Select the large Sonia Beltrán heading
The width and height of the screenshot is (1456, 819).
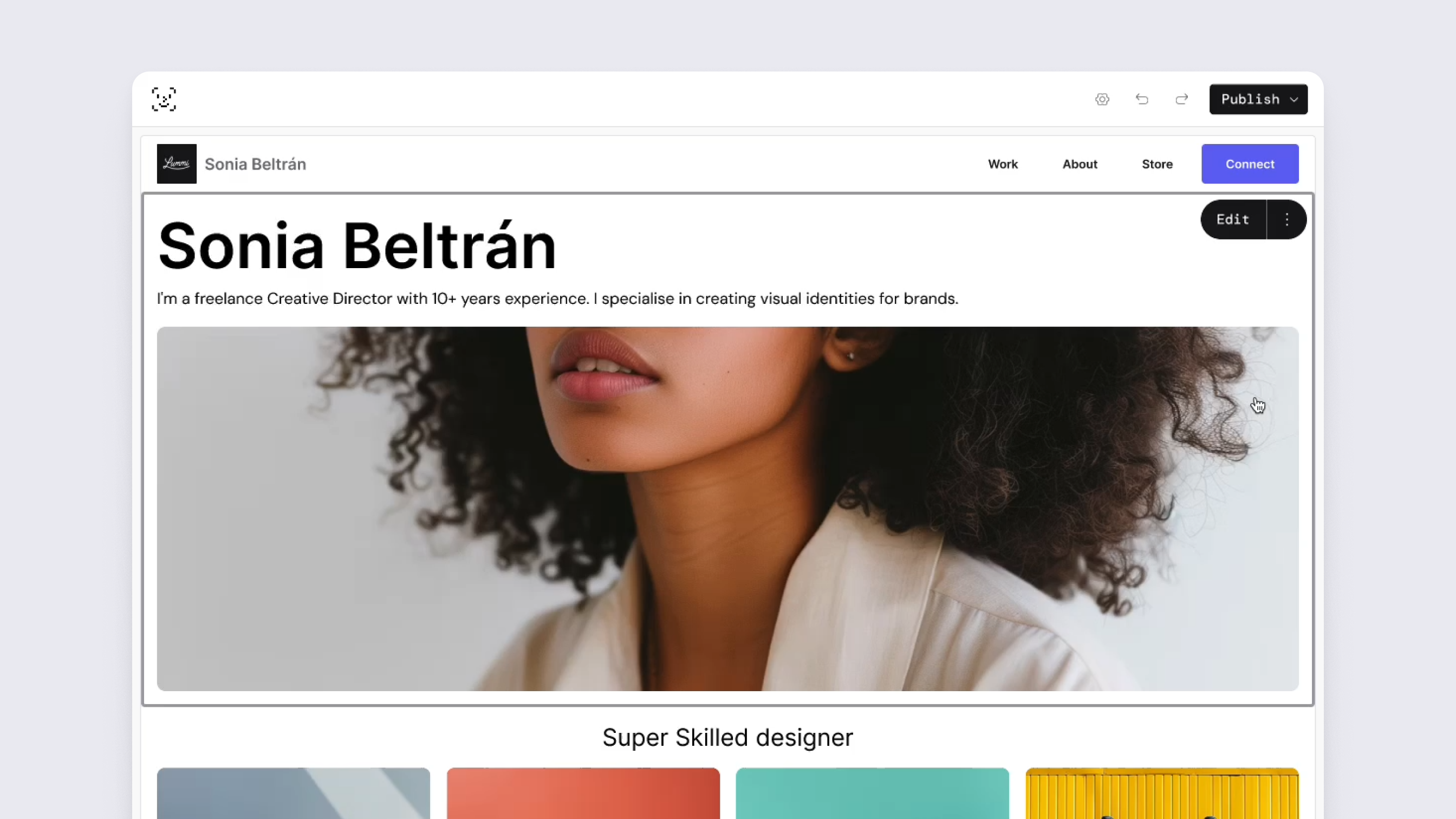click(357, 246)
